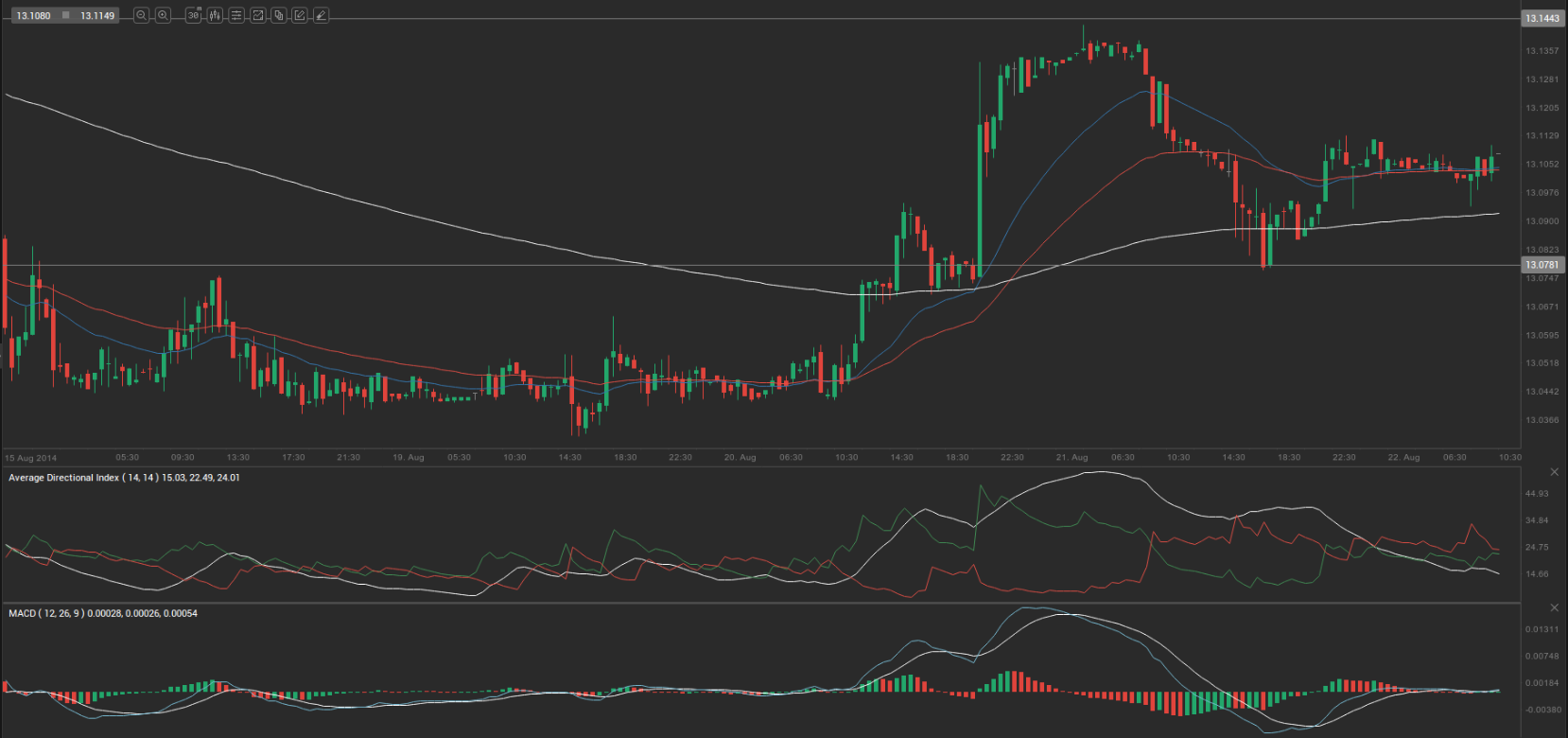Click the 13.1443 price level marker

(1542, 19)
